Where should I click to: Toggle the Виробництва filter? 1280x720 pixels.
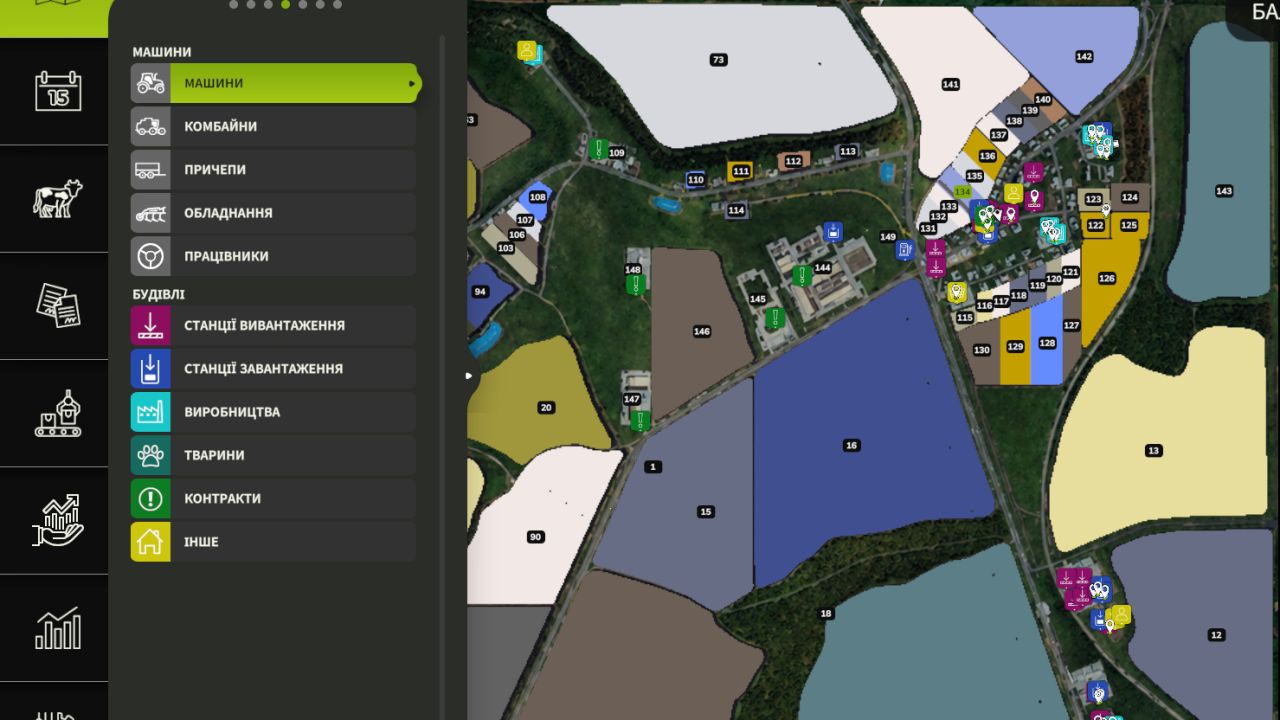[273, 412]
